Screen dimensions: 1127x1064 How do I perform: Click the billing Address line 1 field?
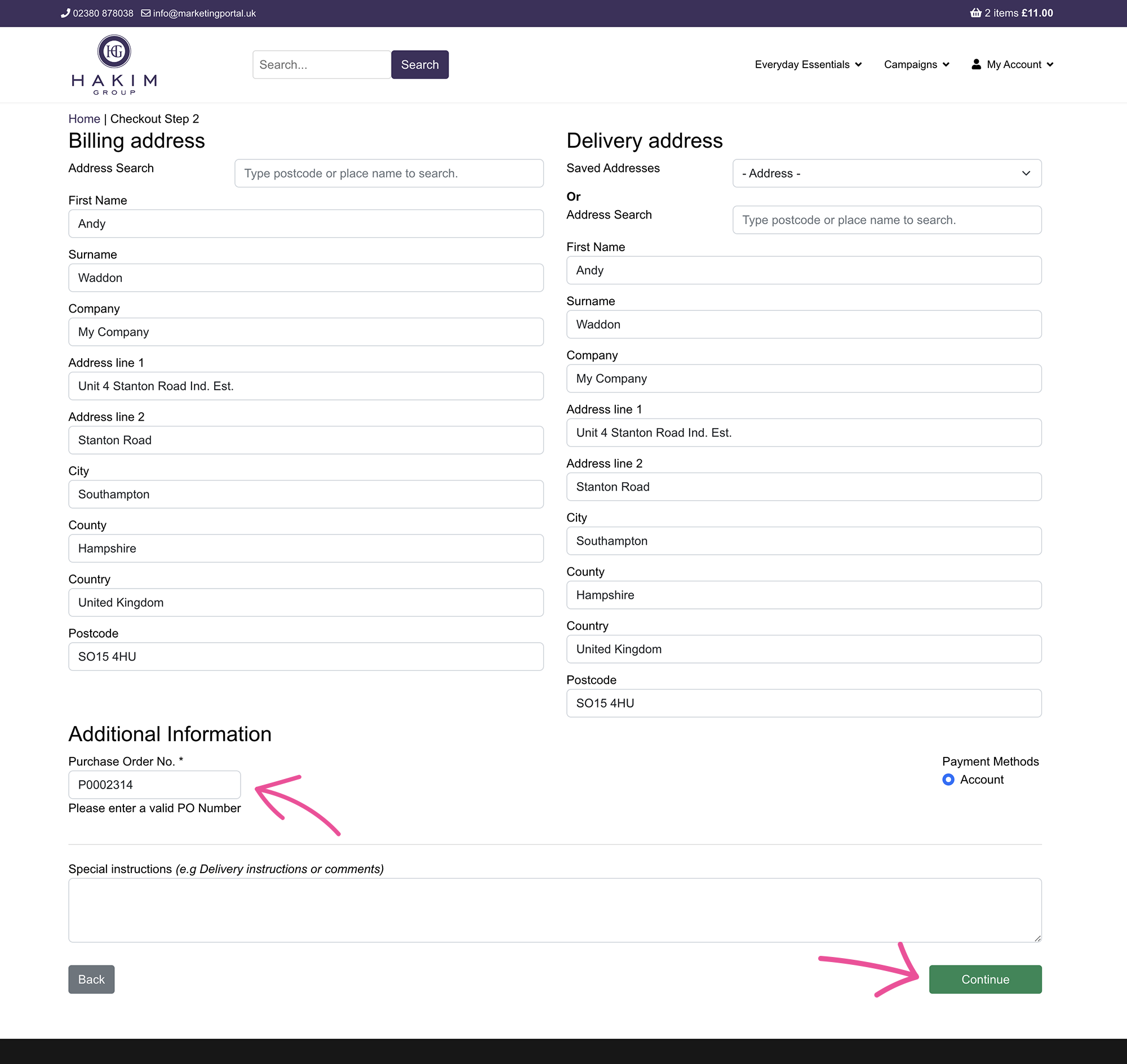[x=306, y=386]
